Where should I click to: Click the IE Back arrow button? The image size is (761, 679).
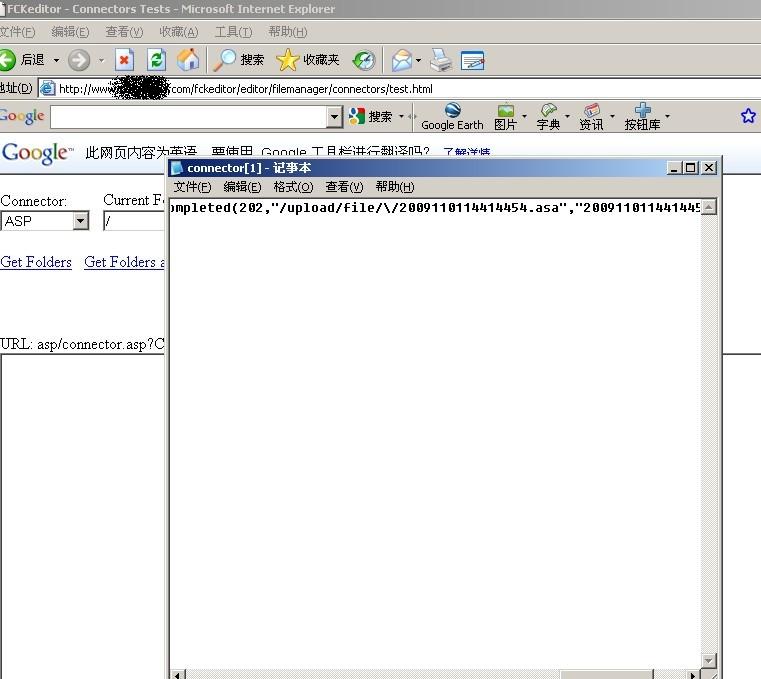point(8,60)
